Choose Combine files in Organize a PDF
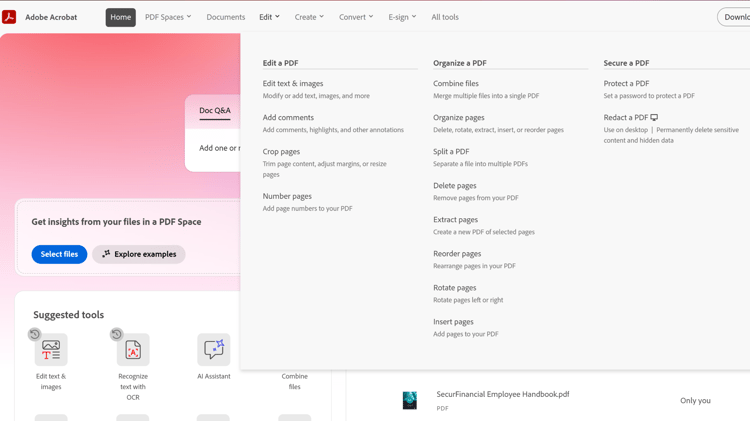750x421 pixels. 456,83
